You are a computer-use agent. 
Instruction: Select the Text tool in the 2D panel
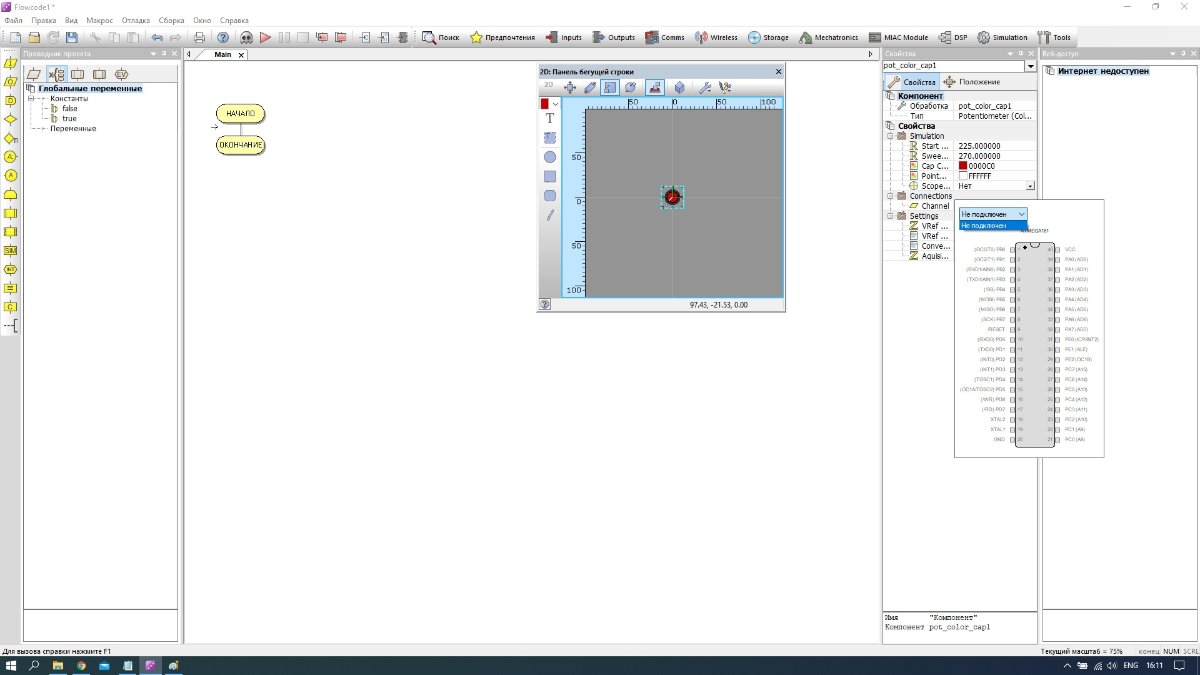pyautogui.click(x=550, y=118)
